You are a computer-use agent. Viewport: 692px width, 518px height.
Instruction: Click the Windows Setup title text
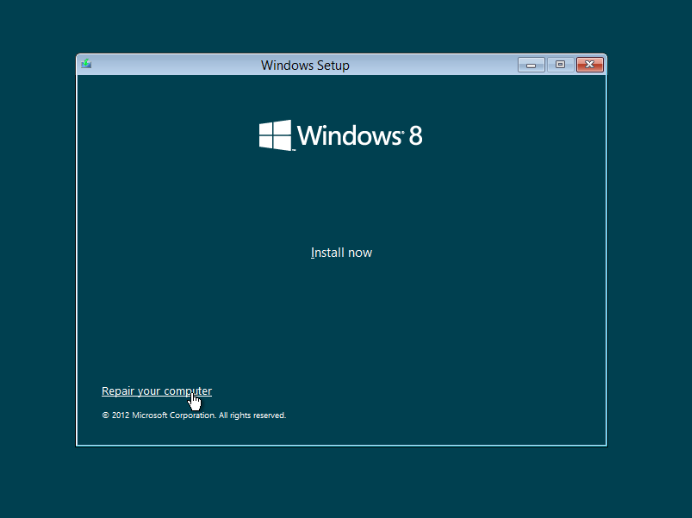(x=305, y=65)
